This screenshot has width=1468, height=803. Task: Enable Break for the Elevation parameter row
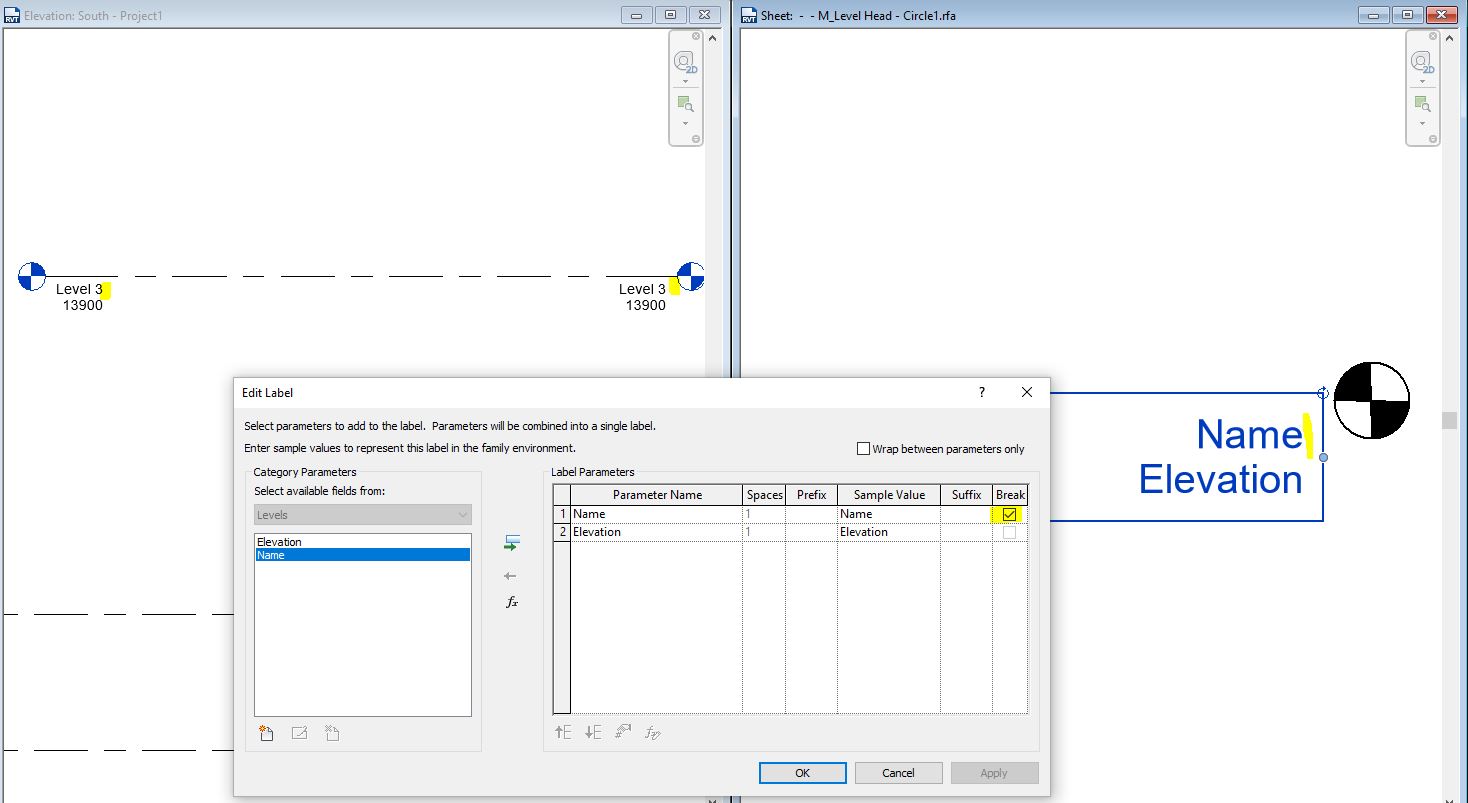point(1010,531)
